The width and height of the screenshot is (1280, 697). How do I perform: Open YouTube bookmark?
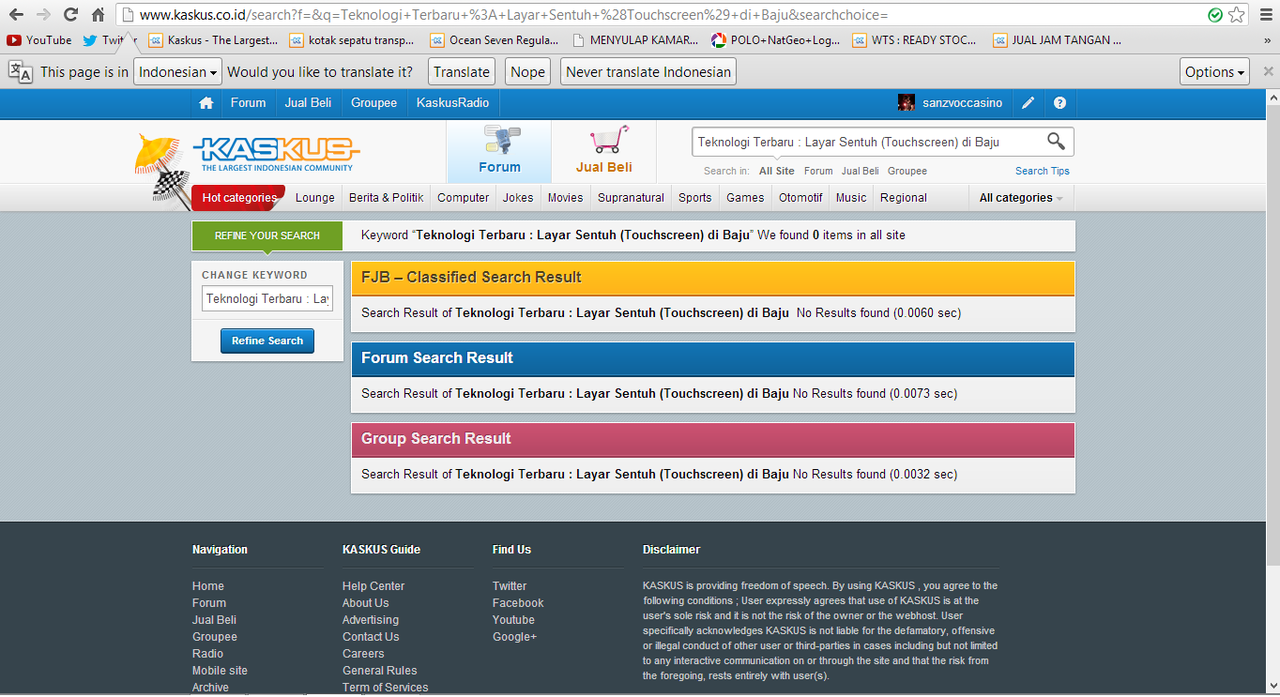[40, 40]
